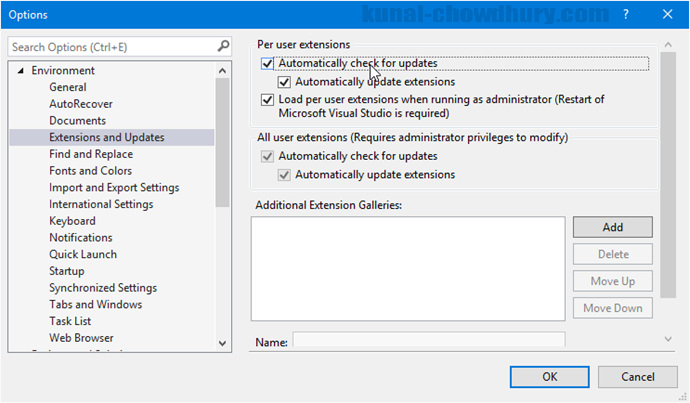Click the Move Down button
Screen dimensions: 690x403
point(613,308)
